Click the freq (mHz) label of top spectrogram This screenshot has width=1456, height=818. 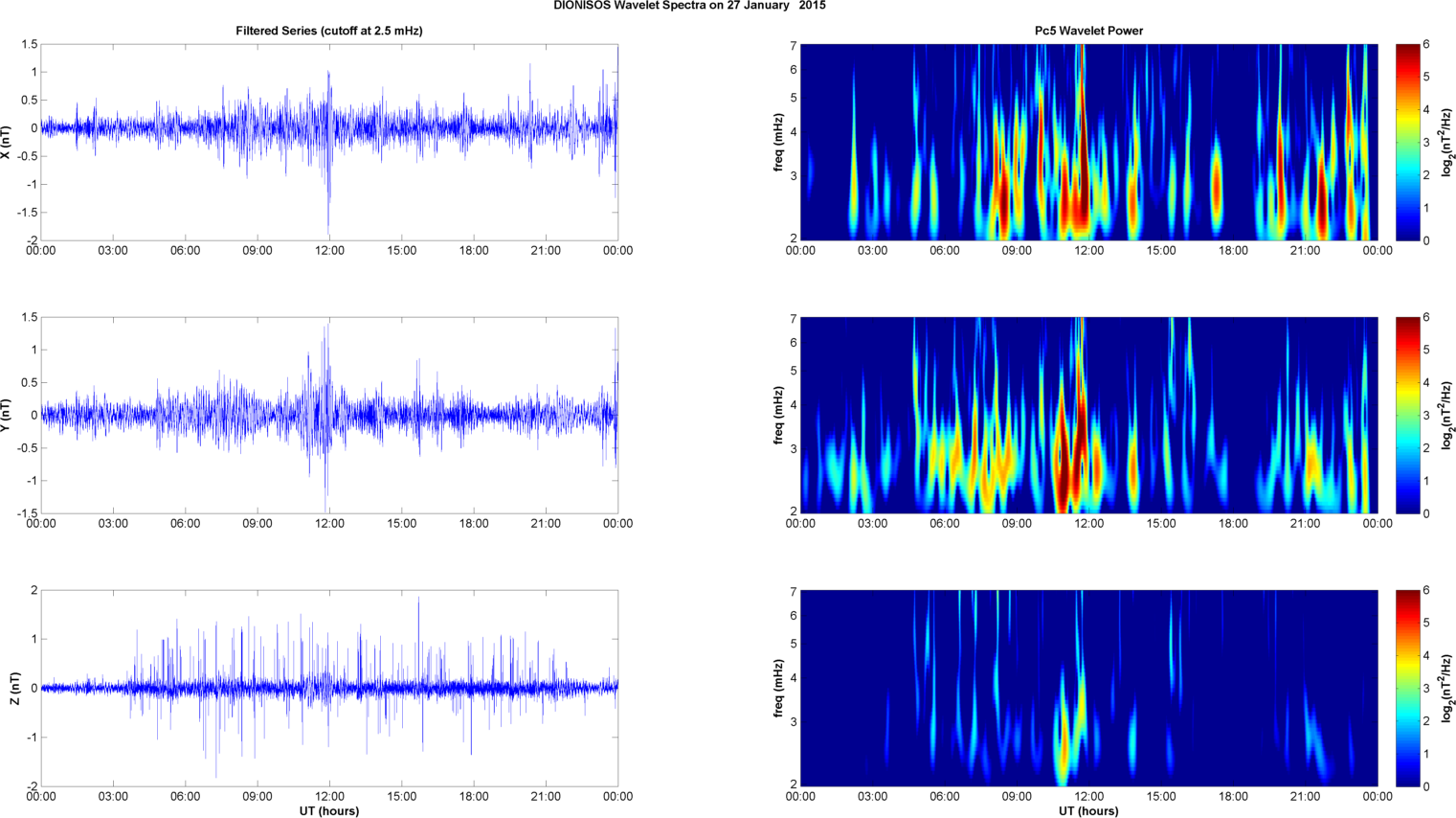pyautogui.click(x=778, y=142)
